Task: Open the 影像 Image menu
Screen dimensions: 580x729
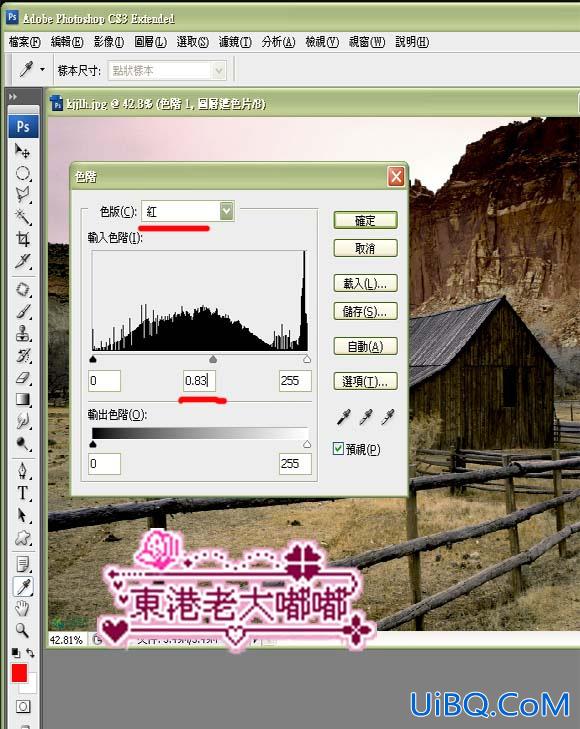Action: pos(109,42)
